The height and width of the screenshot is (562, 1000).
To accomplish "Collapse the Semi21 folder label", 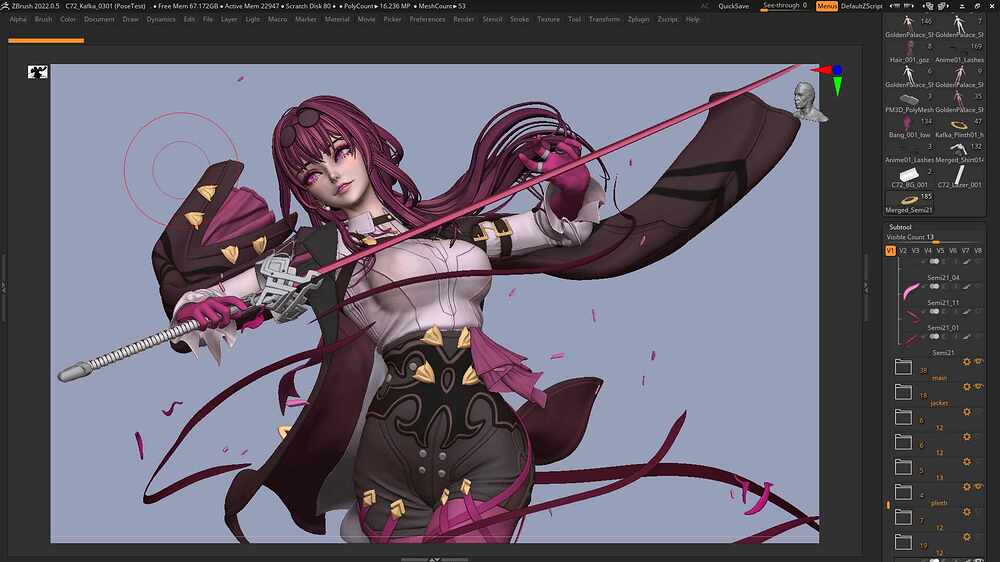I will (943, 352).
